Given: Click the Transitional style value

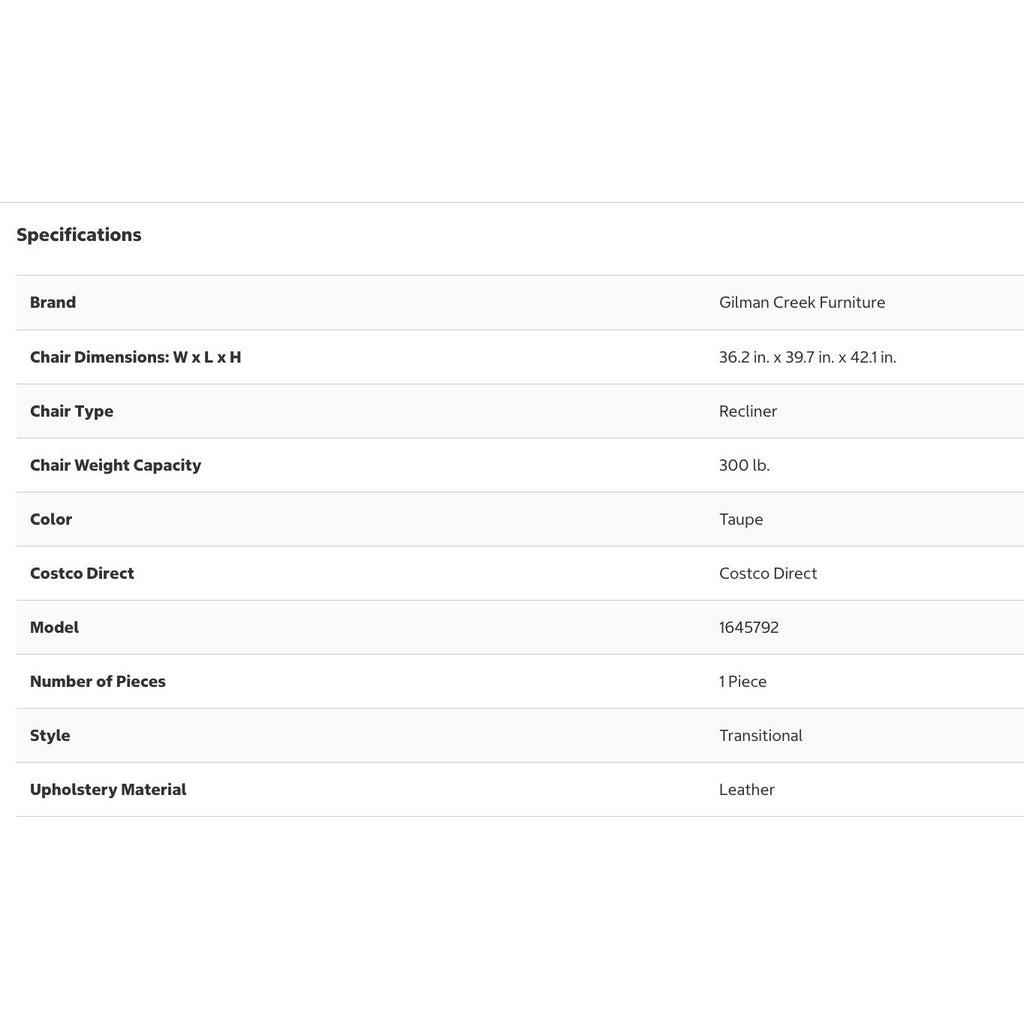Looking at the screenshot, I should pos(760,736).
